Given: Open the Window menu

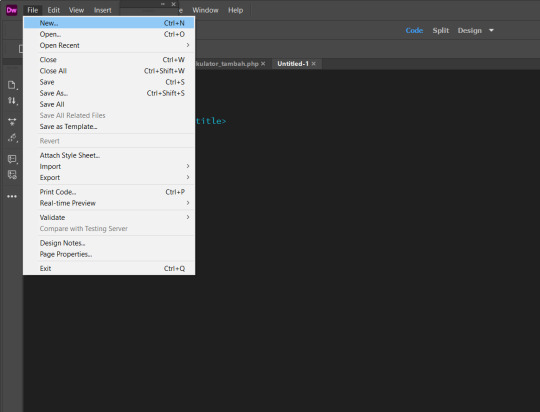Looking at the screenshot, I should (x=205, y=10).
